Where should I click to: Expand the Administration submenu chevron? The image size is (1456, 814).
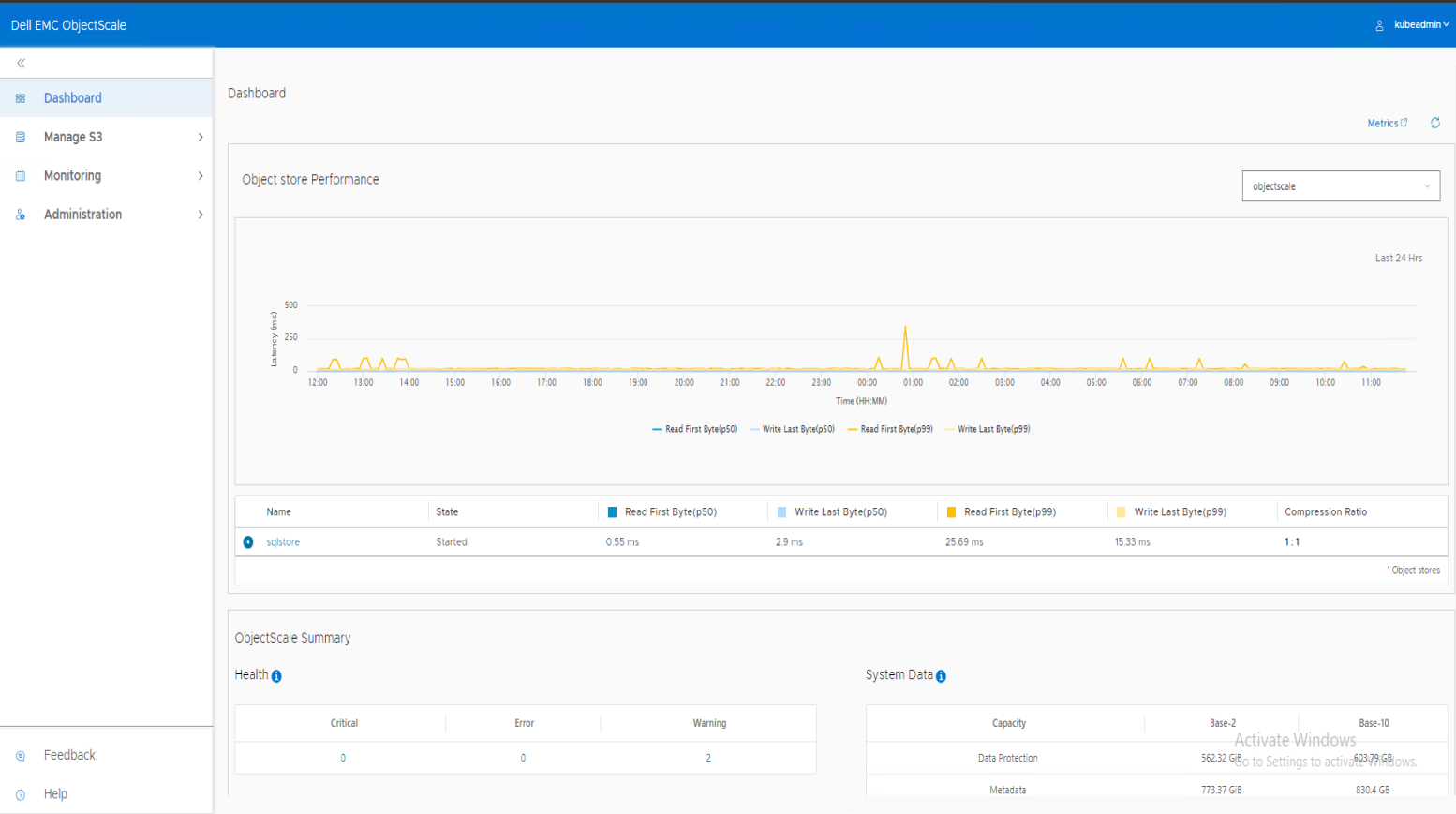click(x=201, y=215)
